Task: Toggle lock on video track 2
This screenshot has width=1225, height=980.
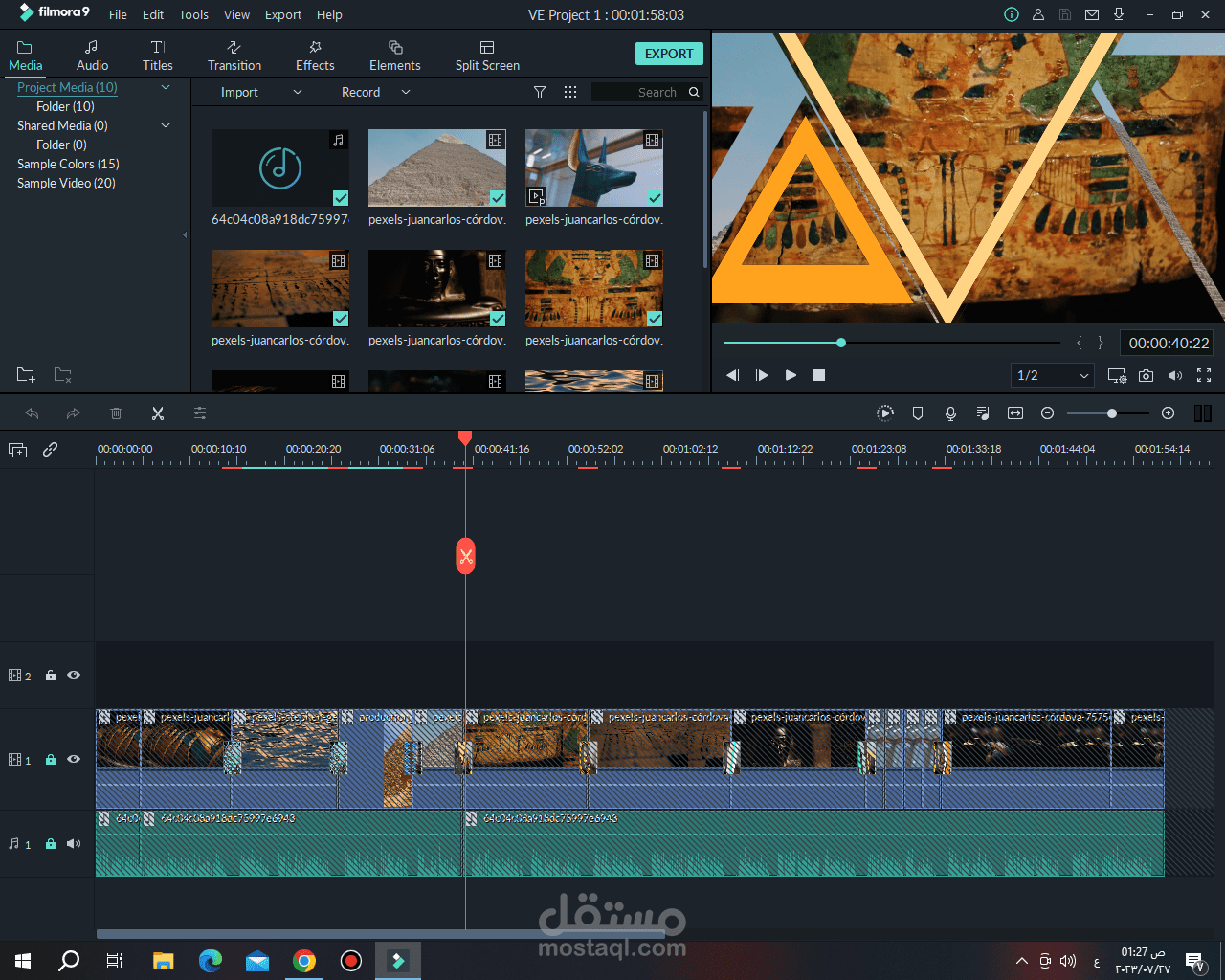Action: (x=51, y=676)
